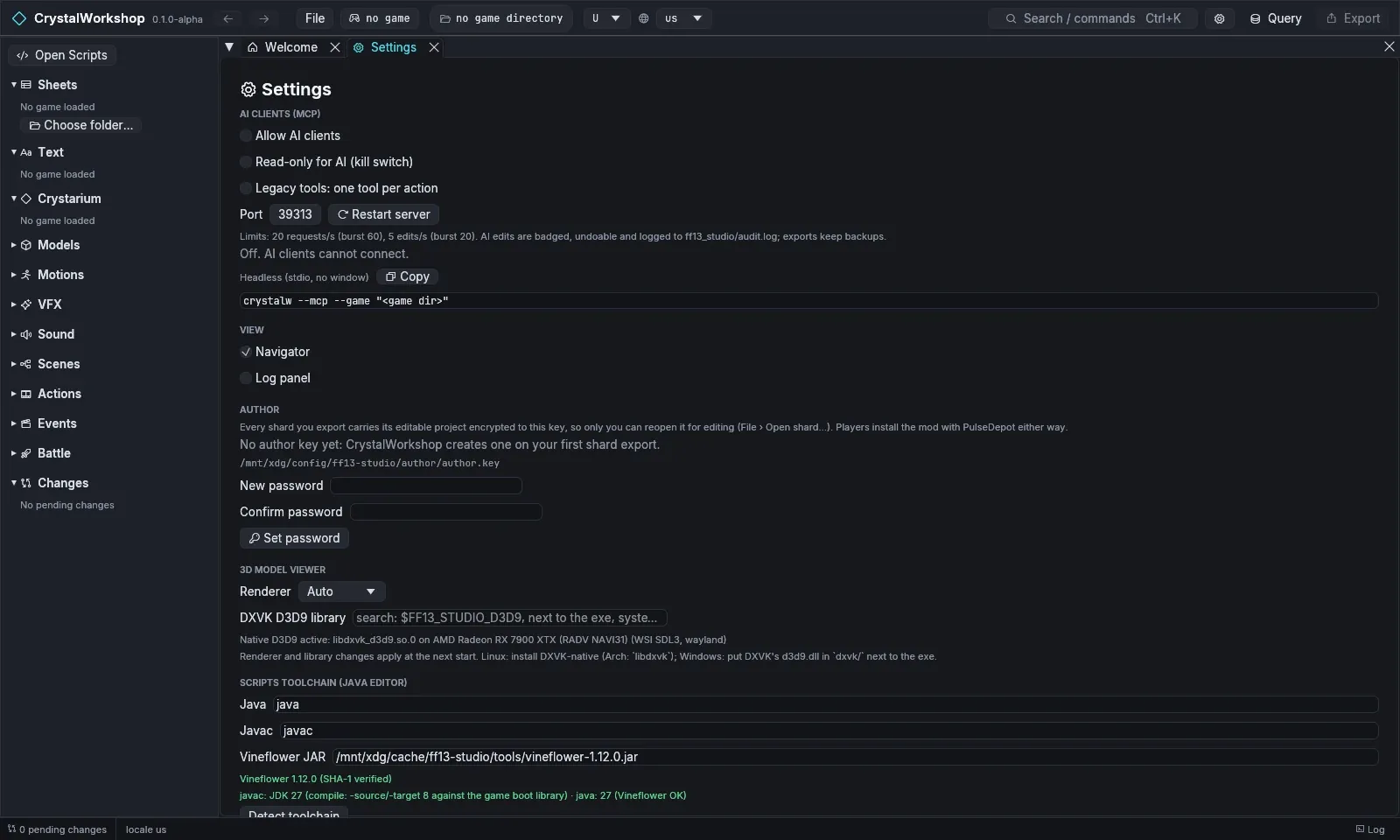Open settings via top-bar gear icon
The image size is (1400, 840).
(x=1219, y=18)
